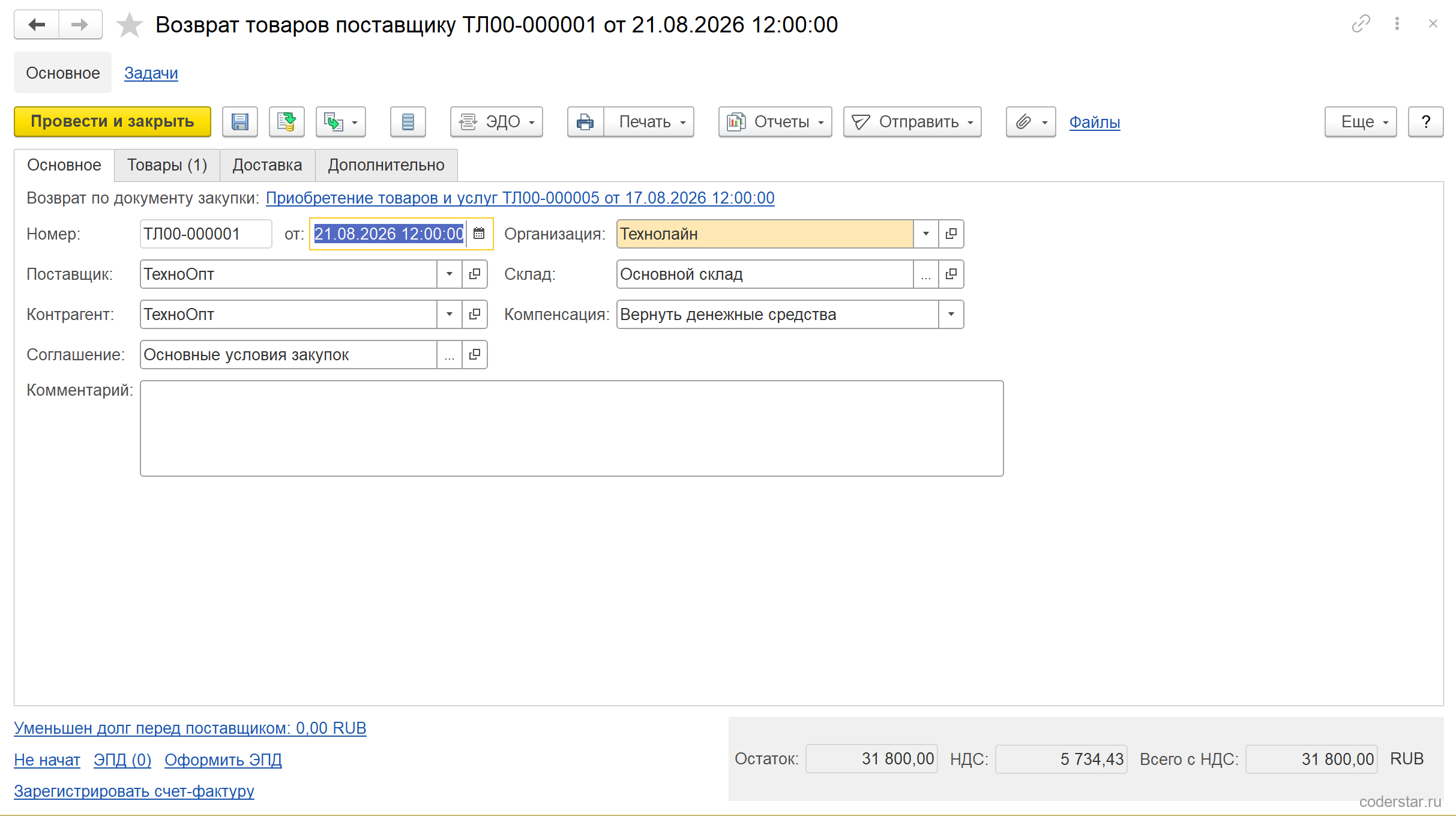Image resolution: width=1456 pixels, height=816 pixels.
Task: Open the Печать dropdown menu
Action: tap(649, 122)
